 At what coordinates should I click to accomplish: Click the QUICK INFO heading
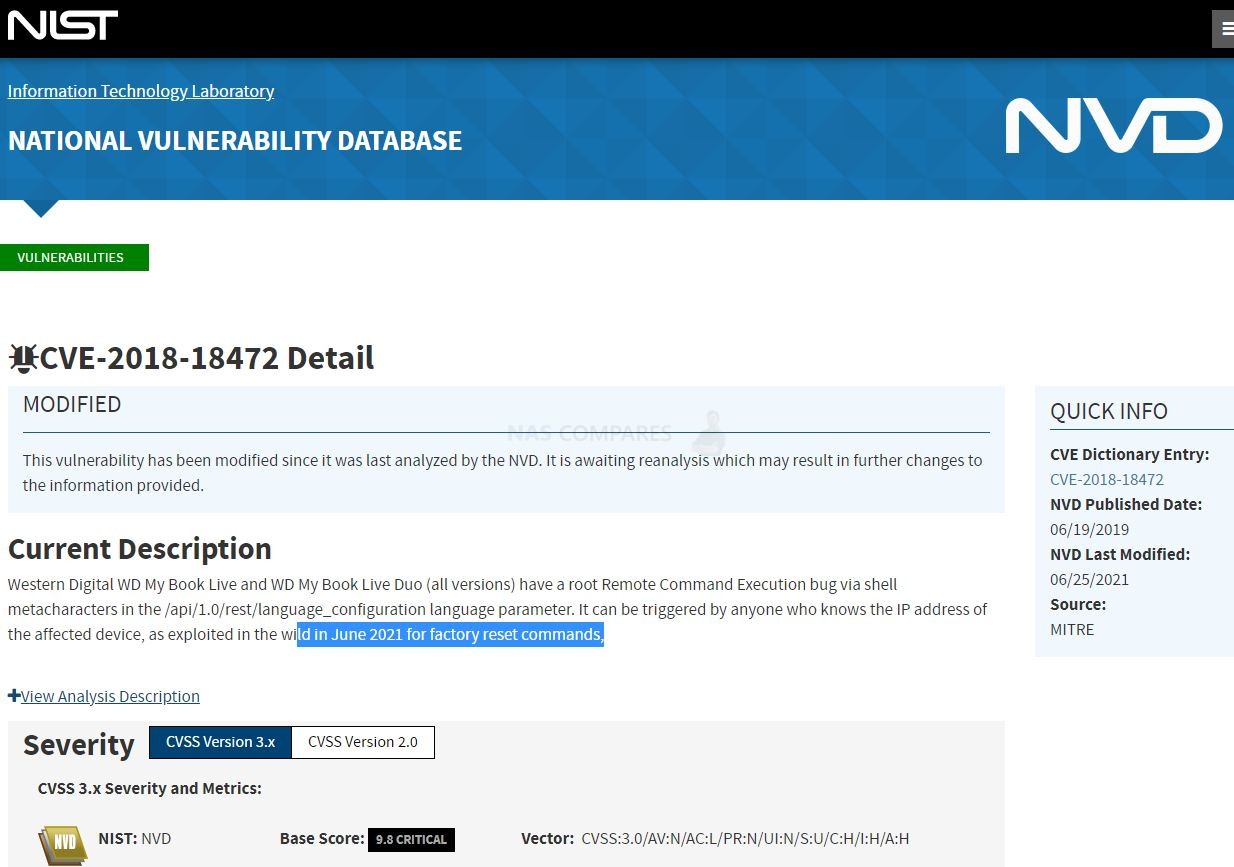pyautogui.click(x=1109, y=411)
